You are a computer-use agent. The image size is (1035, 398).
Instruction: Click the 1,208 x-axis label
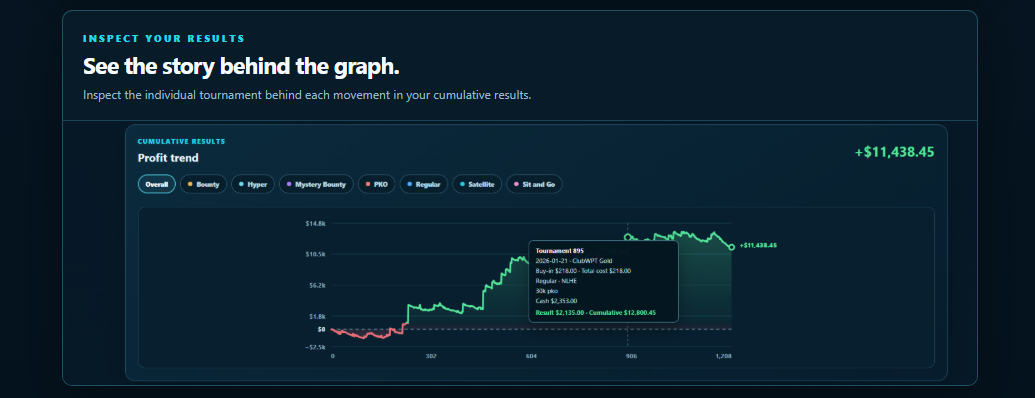[x=723, y=356]
